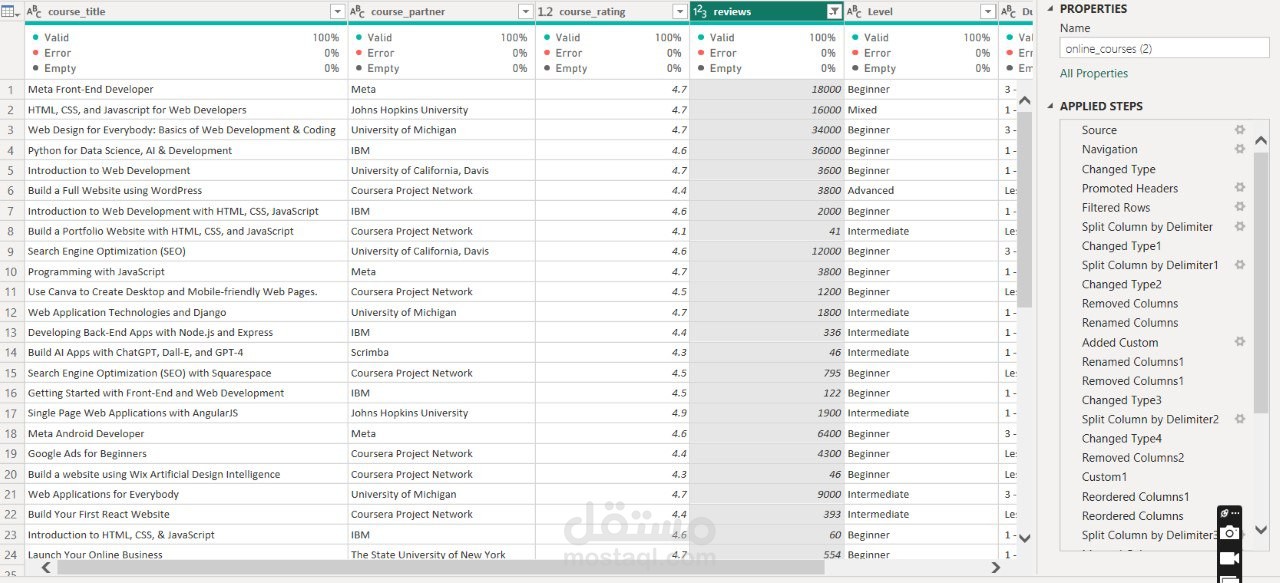Select the Renamed Columns1 applied step
Viewport: 1280px width, 583px height.
click(1133, 361)
